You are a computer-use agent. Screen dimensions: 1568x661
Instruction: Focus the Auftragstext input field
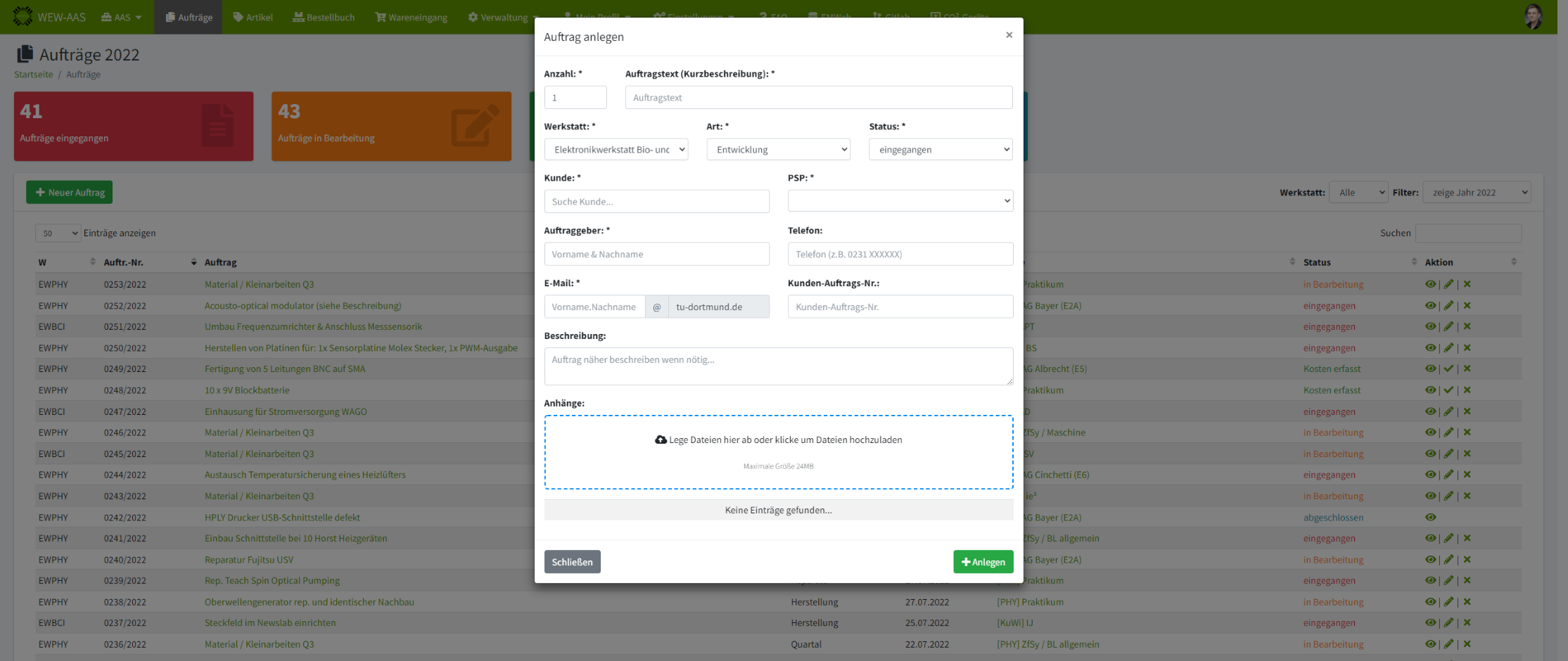click(x=818, y=97)
